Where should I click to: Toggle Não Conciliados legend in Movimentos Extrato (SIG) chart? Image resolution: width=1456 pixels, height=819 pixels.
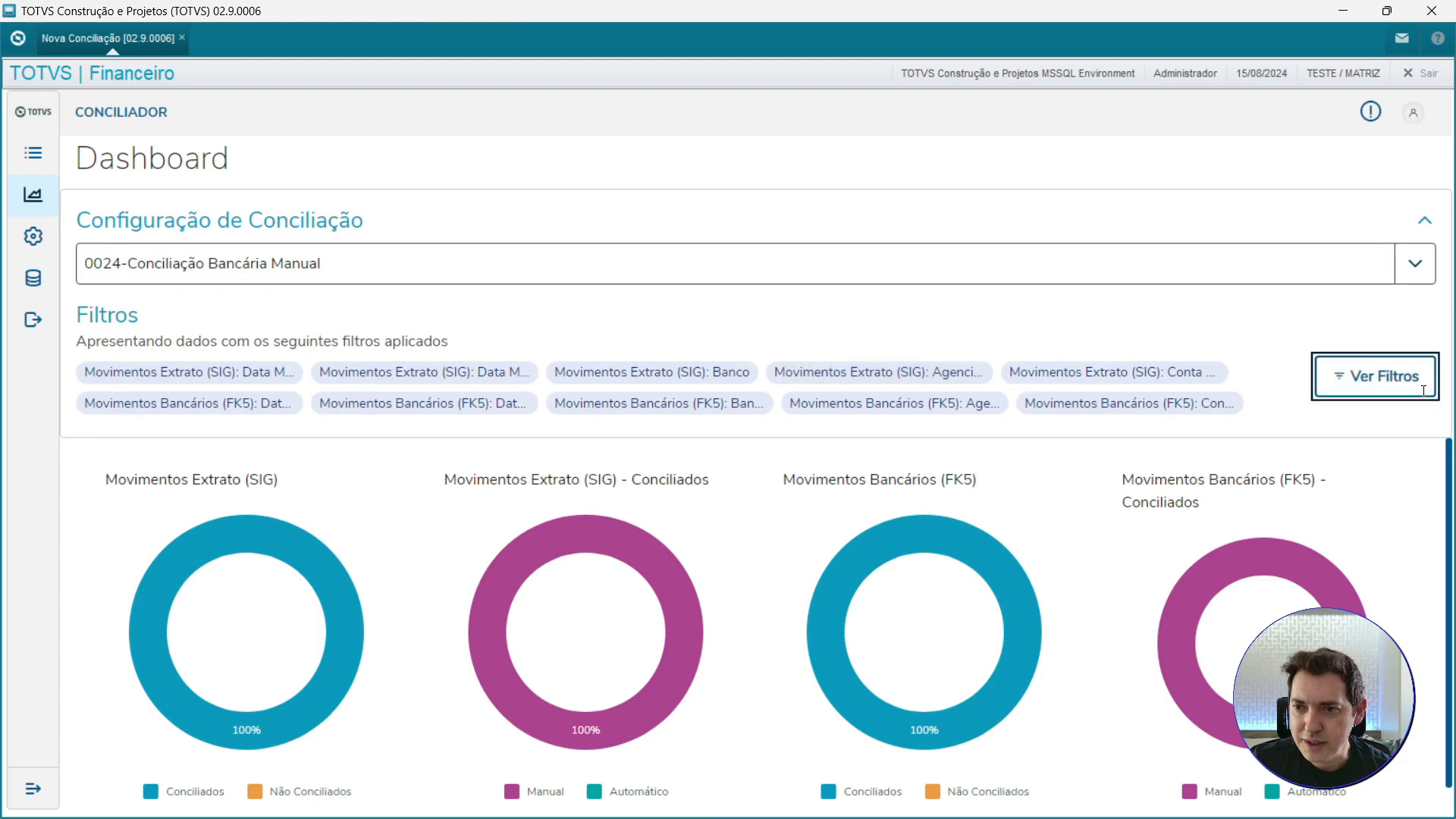tap(300, 792)
